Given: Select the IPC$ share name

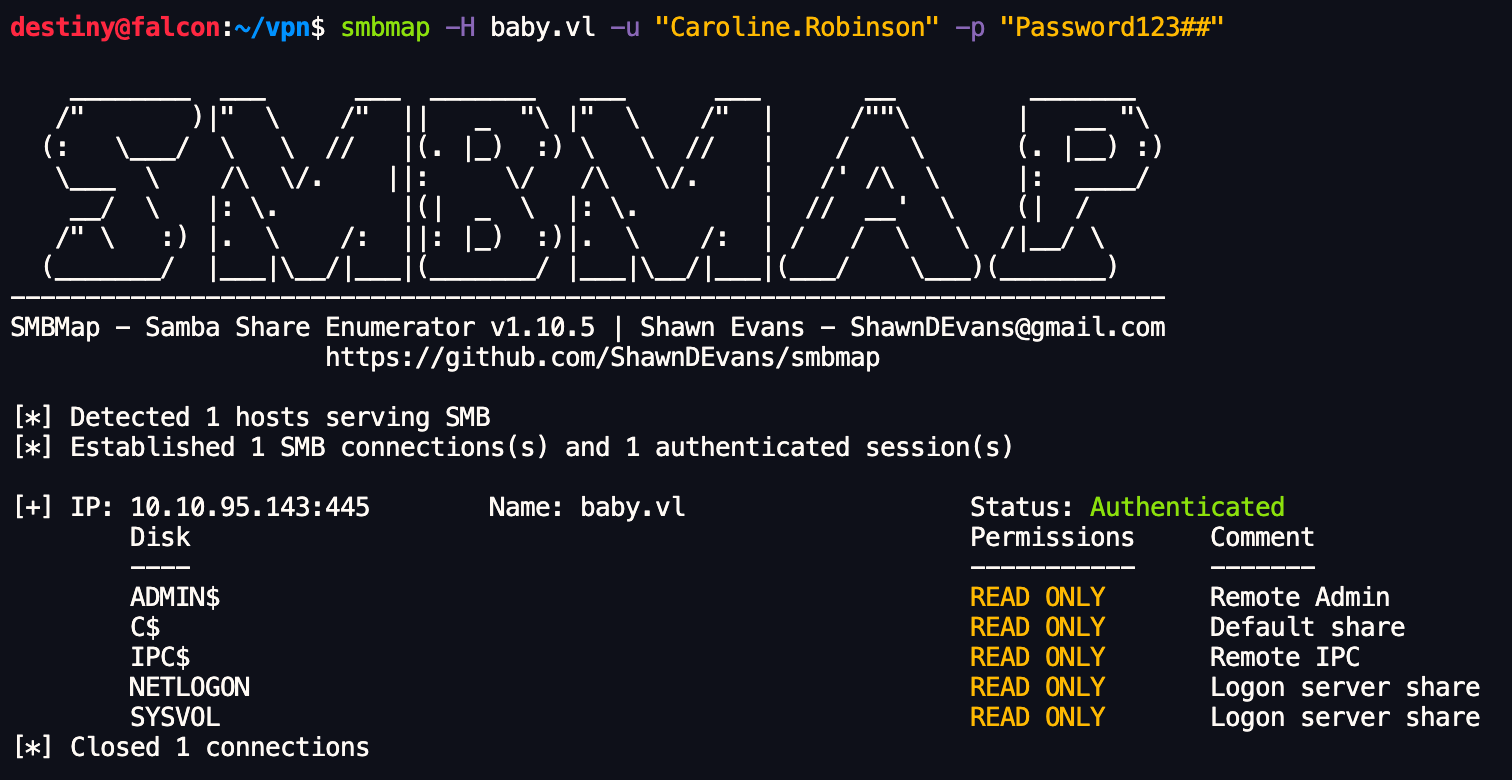Looking at the screenshot, I should click(160, 657).
